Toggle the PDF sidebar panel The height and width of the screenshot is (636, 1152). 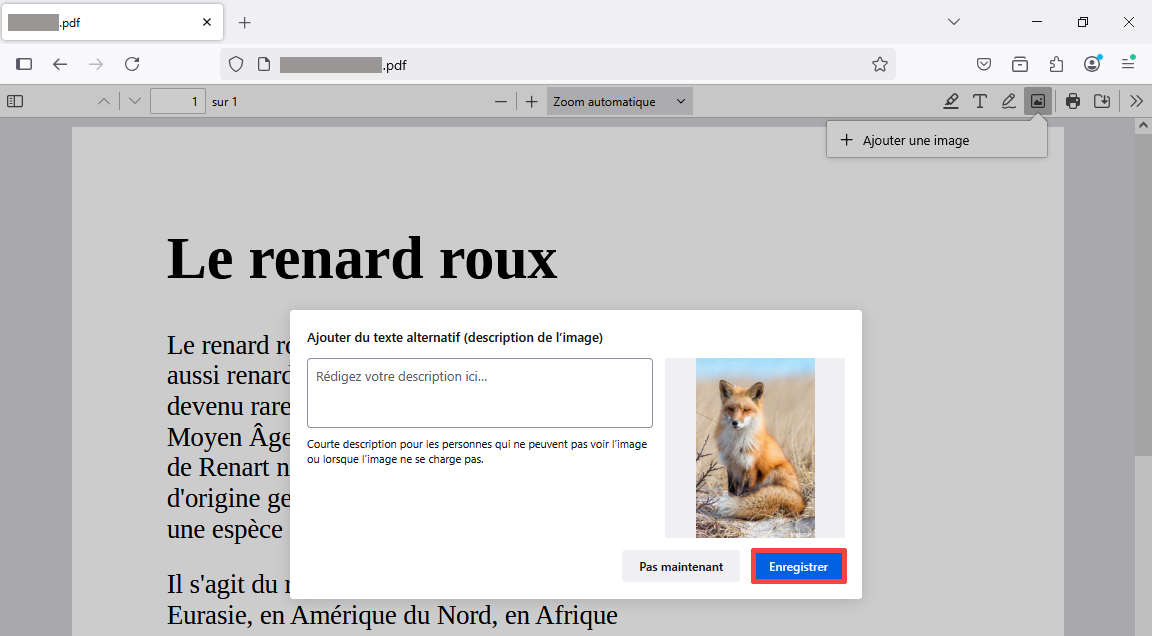pos(14,100)
